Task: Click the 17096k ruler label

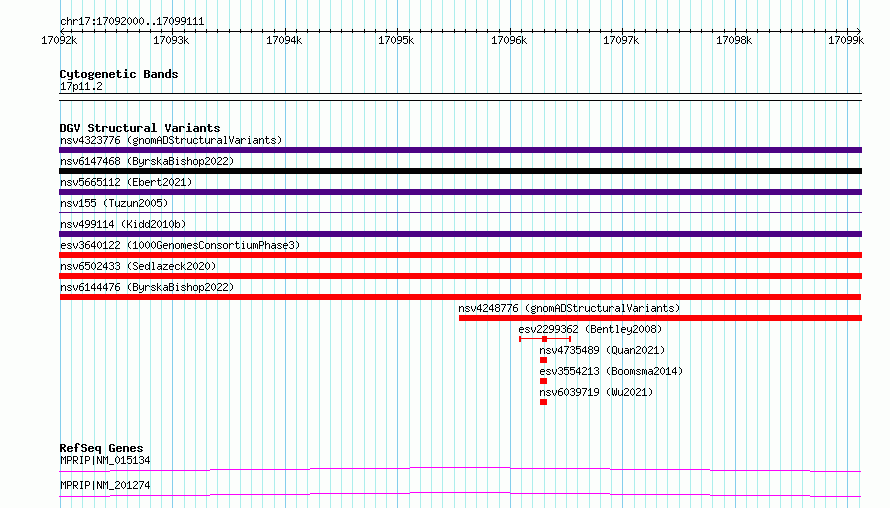Action: coord(509,40)
